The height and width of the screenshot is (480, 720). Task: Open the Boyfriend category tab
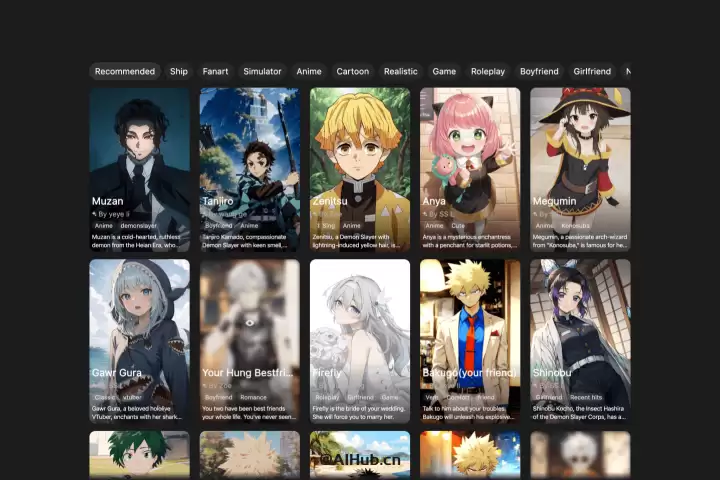(x=539, y=71)
